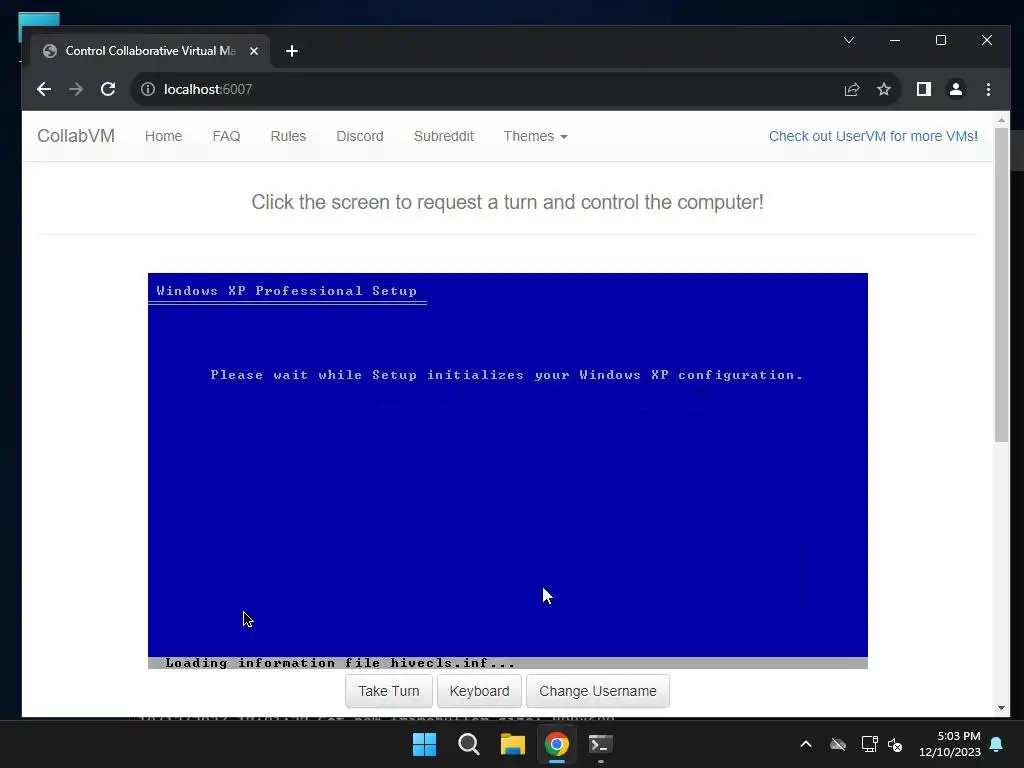Open the Chrome profile menu
Viewport: 1024px width, 768px height.
click(x=955, y=89)
